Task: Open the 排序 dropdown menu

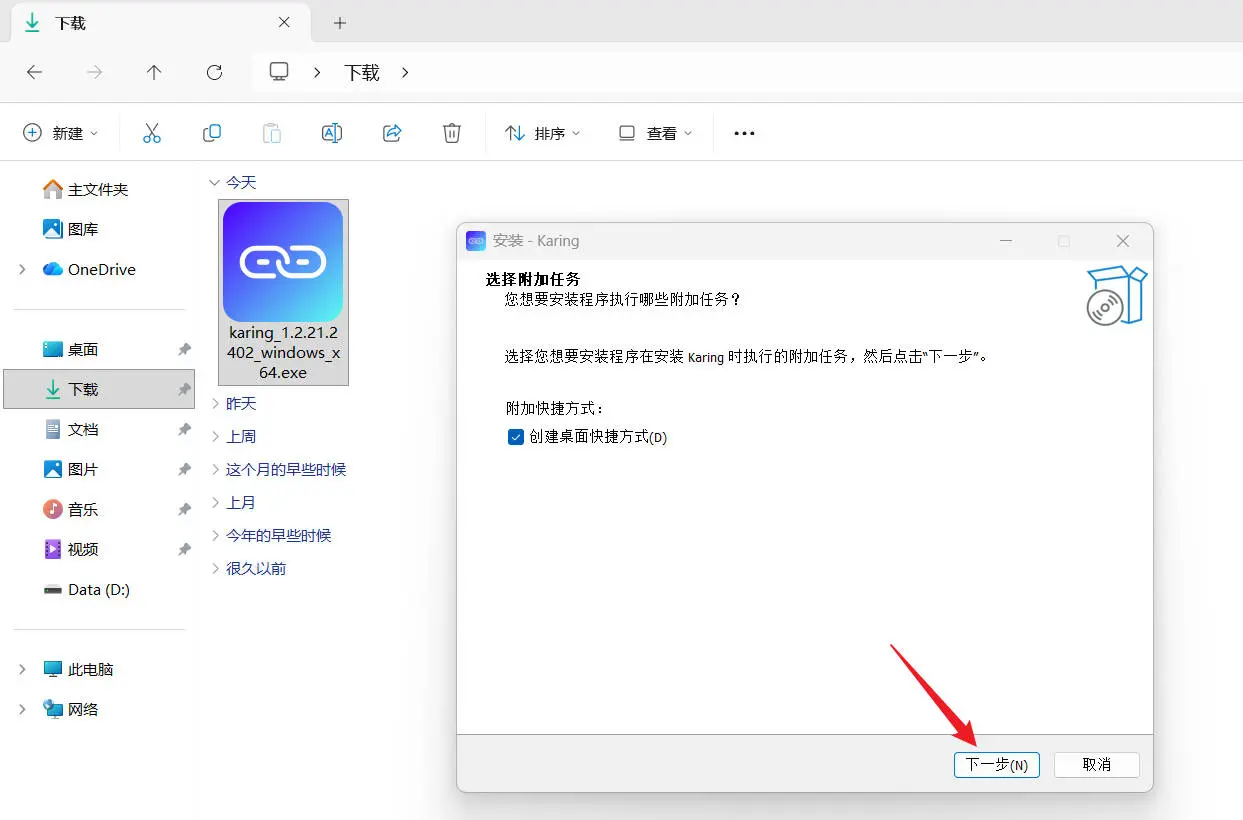Action: [x=543, y=133]
